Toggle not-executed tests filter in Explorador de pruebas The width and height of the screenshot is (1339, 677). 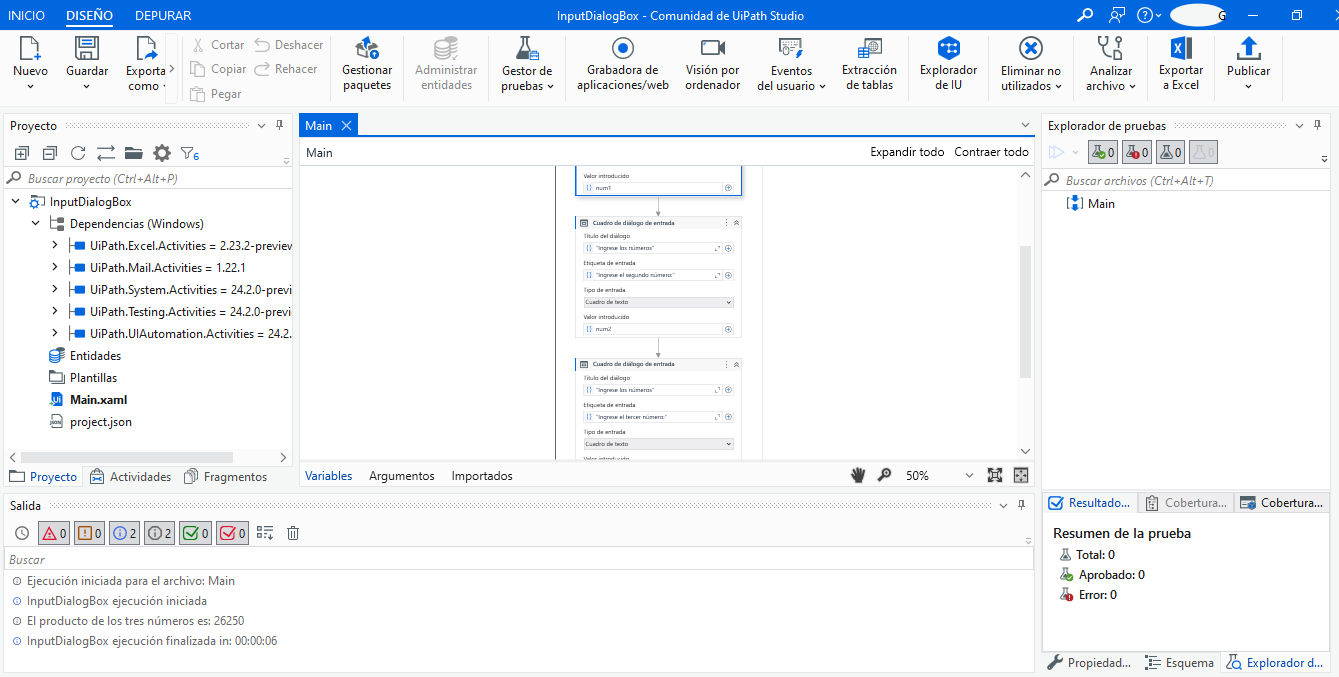[1170, 152]
